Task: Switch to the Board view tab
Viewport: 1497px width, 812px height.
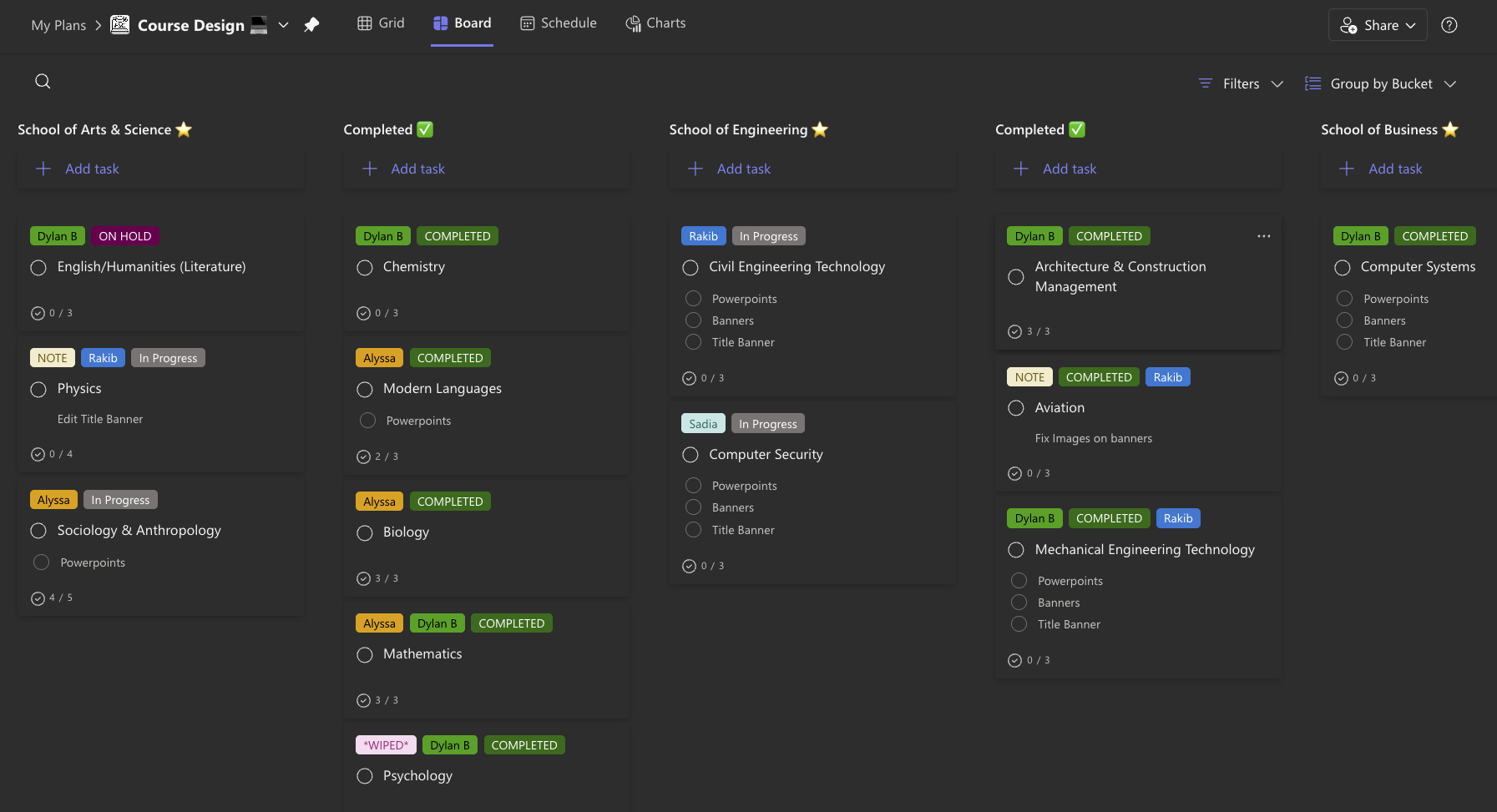Action: [462, 23]
